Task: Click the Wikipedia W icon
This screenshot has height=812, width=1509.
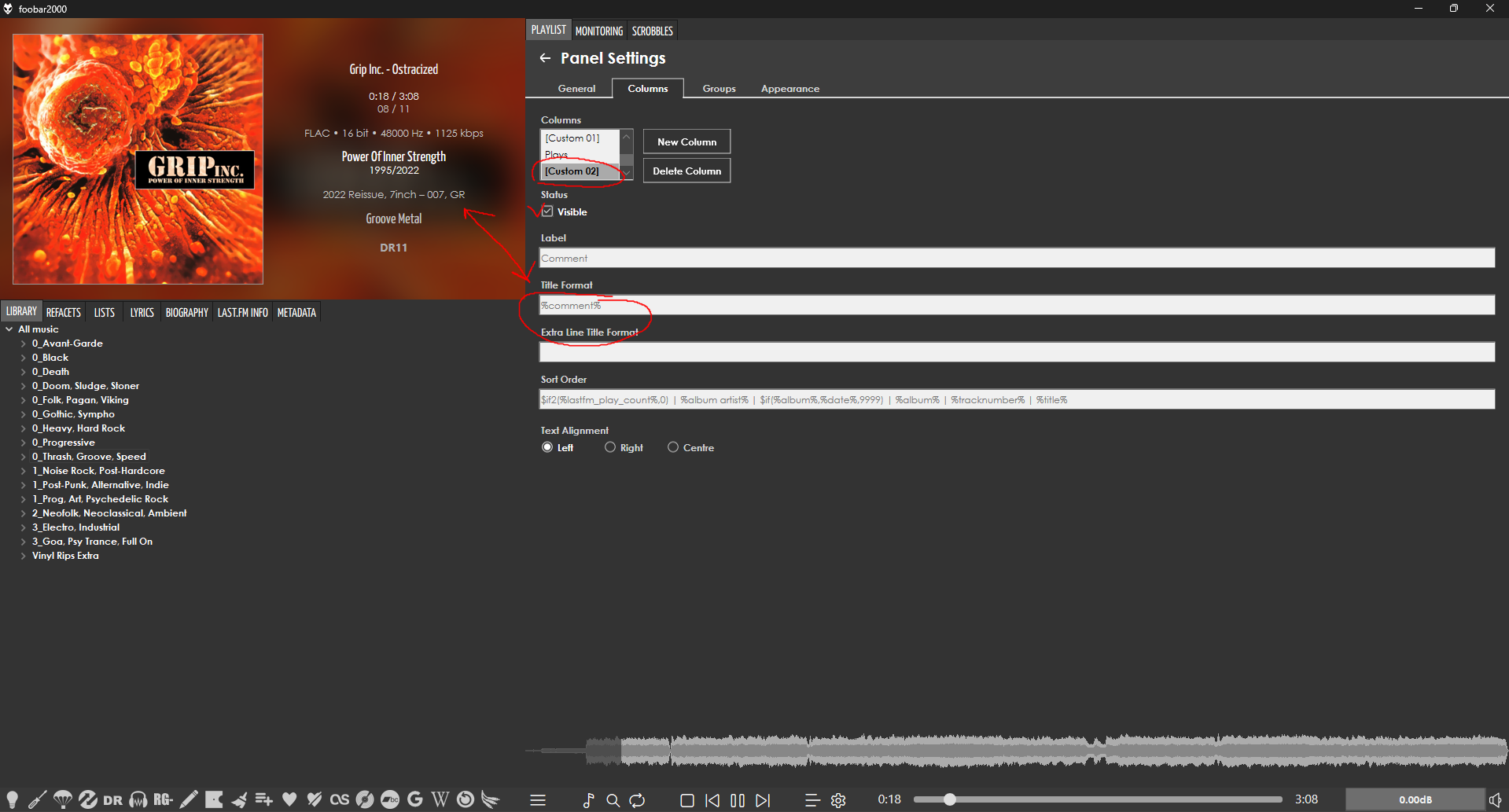Action: pyautogui.click(x=440, y=799)
